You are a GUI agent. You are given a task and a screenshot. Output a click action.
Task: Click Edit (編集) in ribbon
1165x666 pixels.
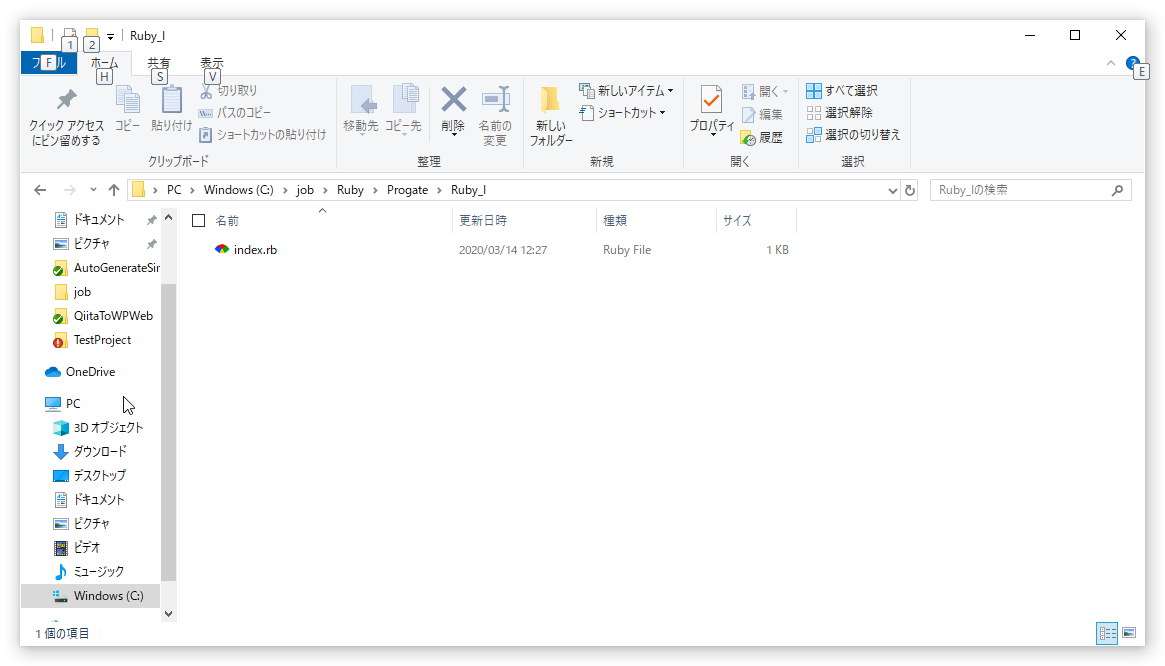pyautogui.click(x=762, y=114)
